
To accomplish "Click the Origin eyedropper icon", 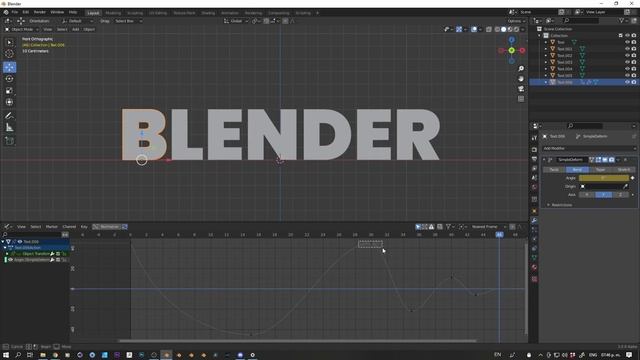I will 625,187.
